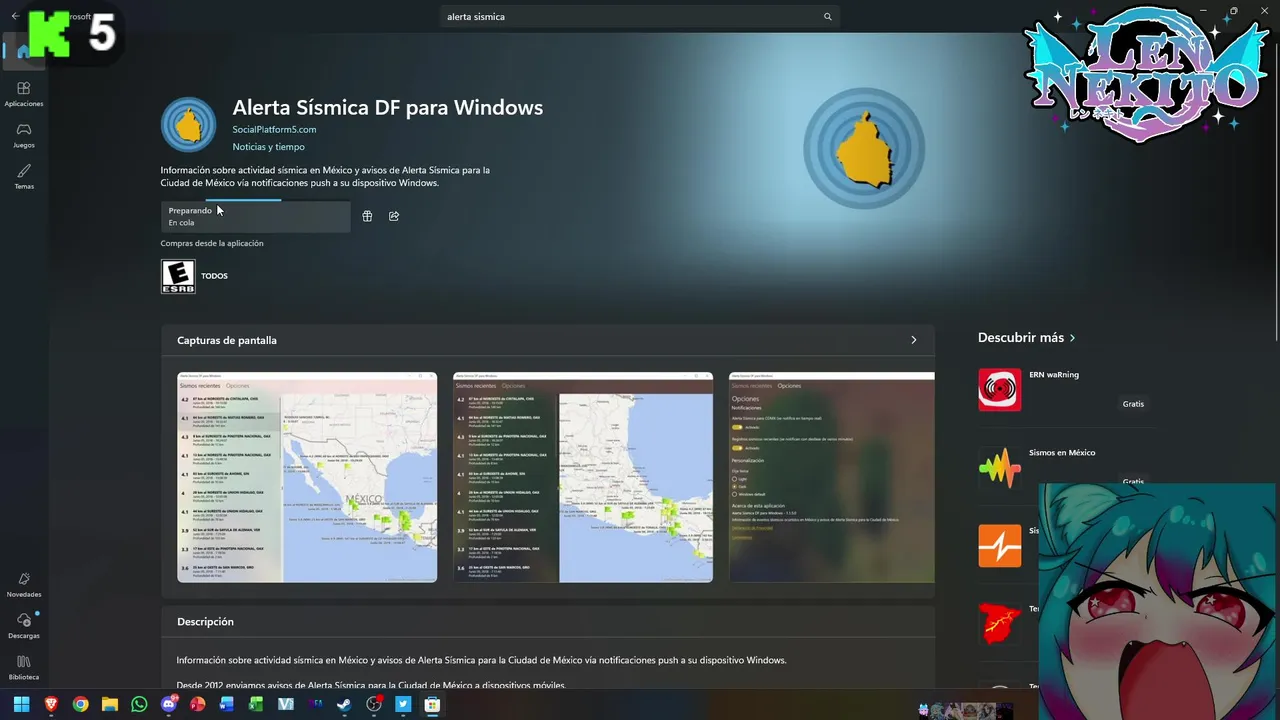Open the Noticias y tiempo category link
The width and height of the screenshot is (1280, 720).
[x=268, y=147]
